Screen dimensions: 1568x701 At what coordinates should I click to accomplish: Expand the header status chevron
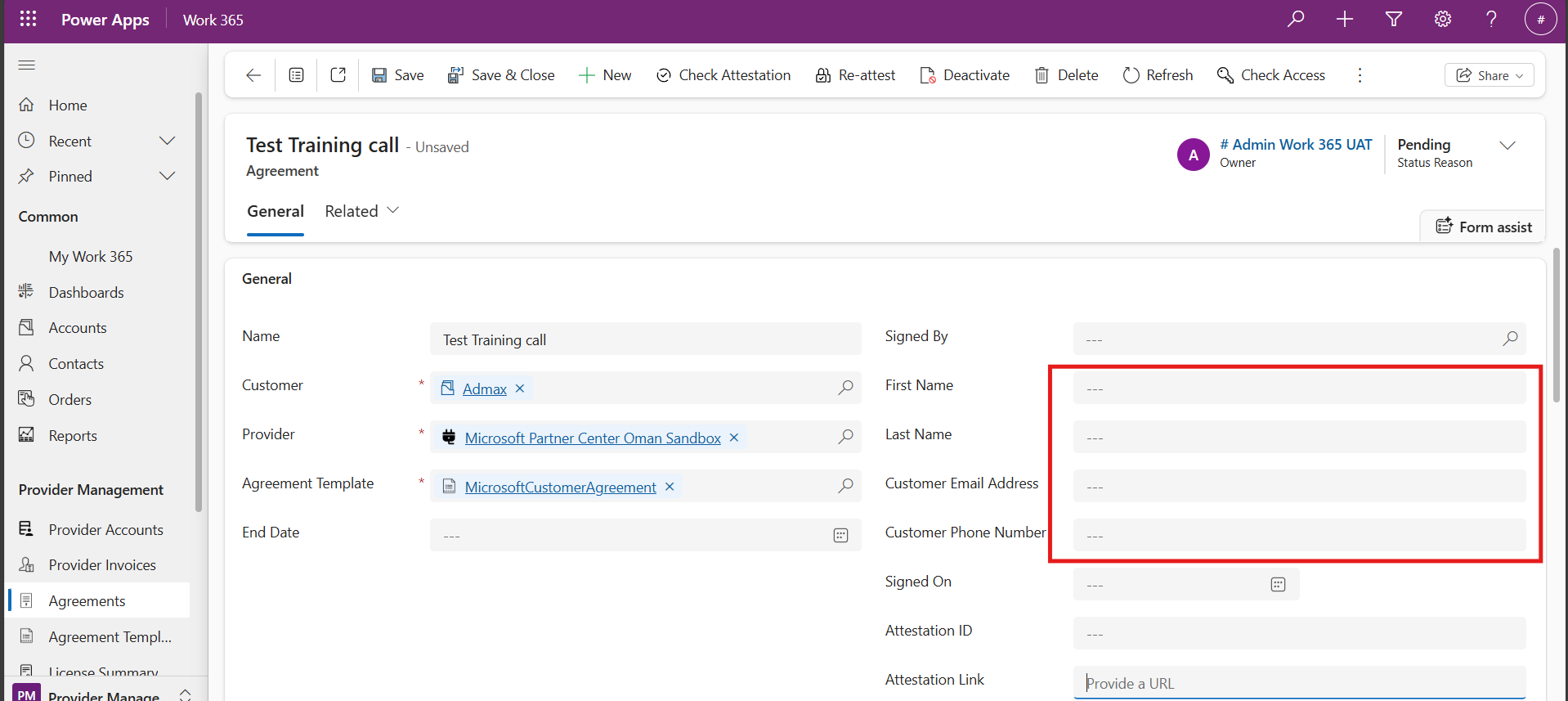(1507, 146)
